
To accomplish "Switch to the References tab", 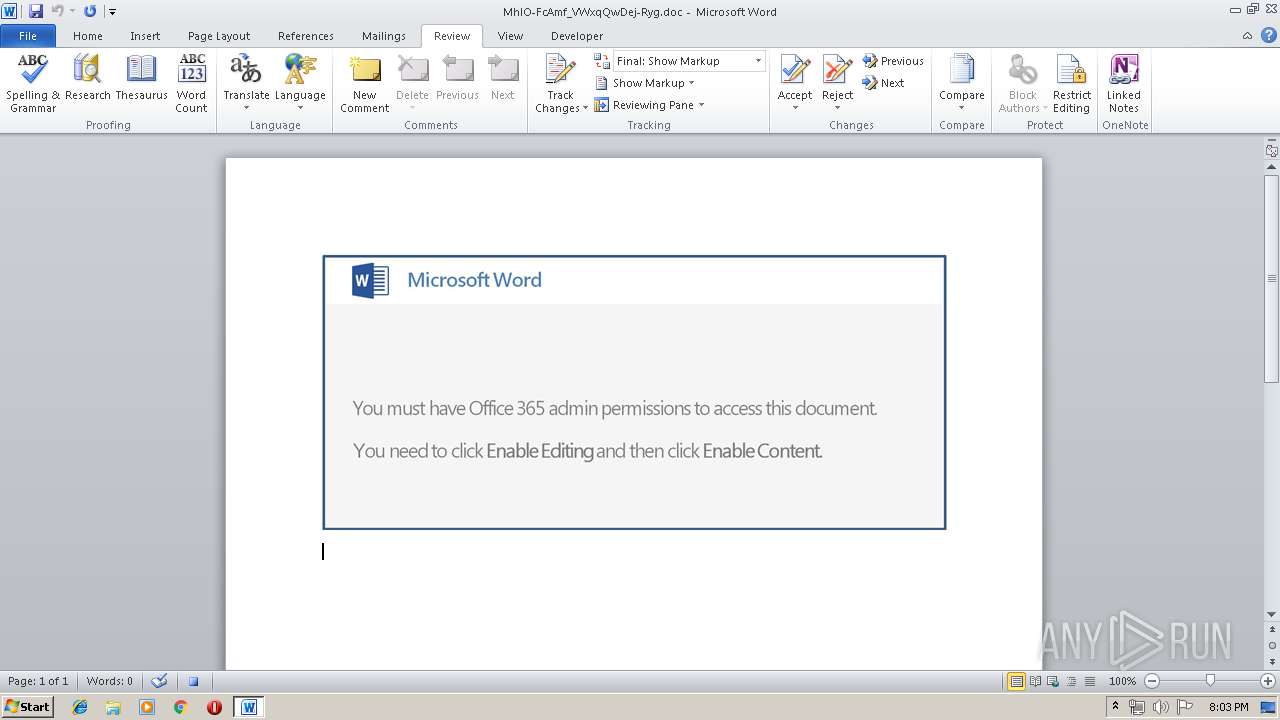I will click(306, 36).
